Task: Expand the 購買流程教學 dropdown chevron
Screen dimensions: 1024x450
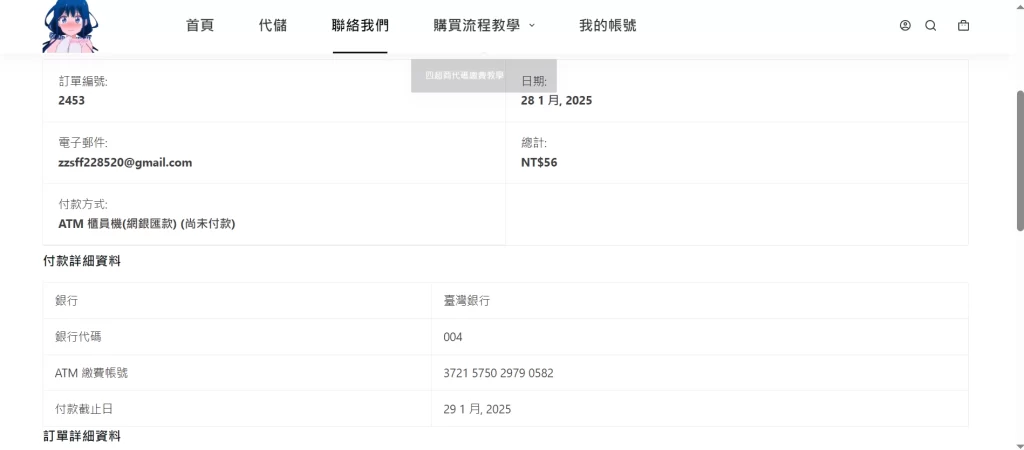Action: (532, 26)
